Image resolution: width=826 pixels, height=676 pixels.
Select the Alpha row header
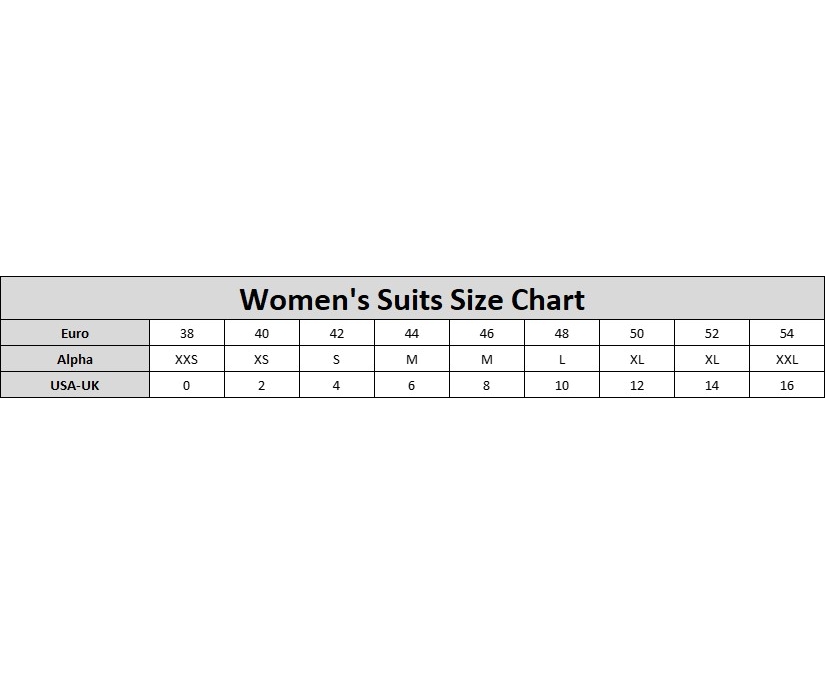click(x=75, y=360)
